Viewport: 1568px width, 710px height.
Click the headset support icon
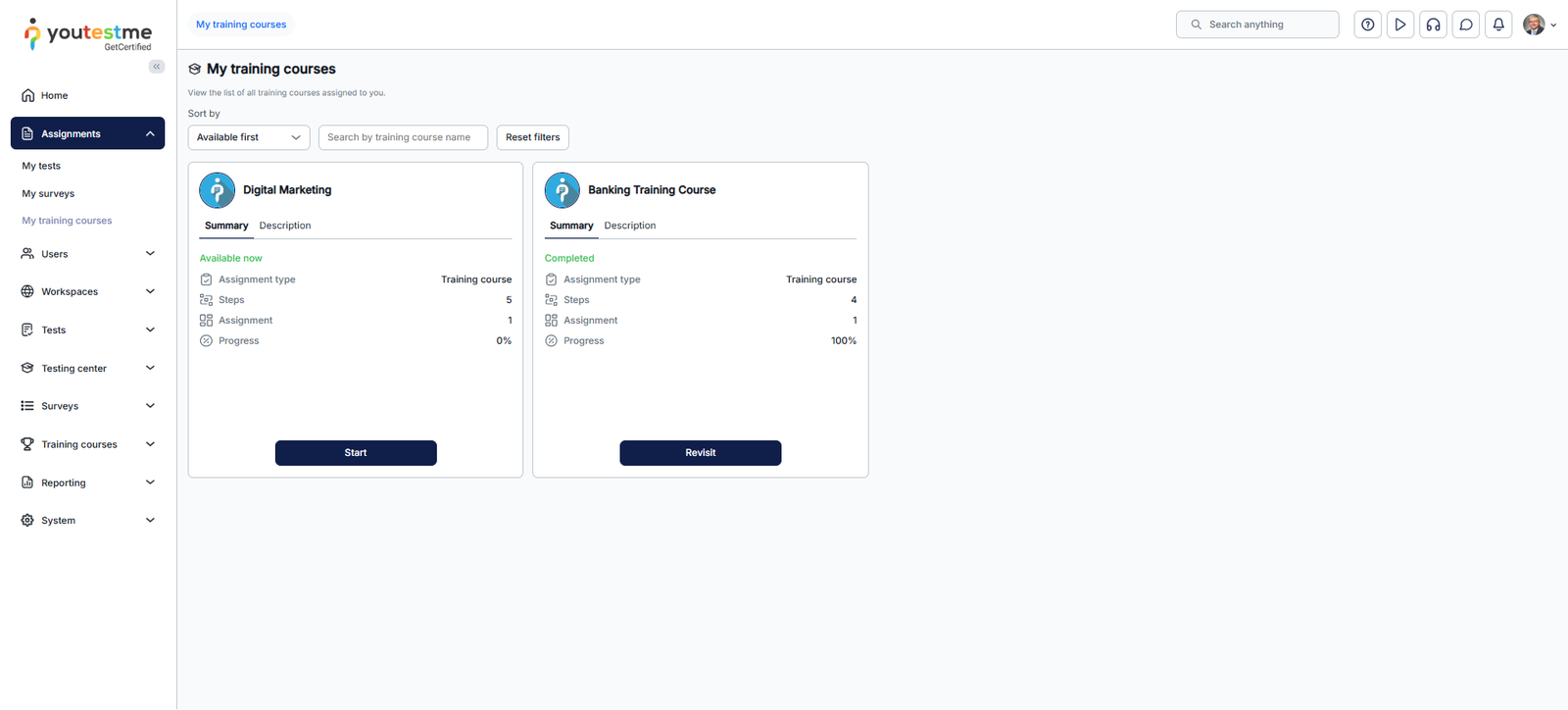point(1433,25)
